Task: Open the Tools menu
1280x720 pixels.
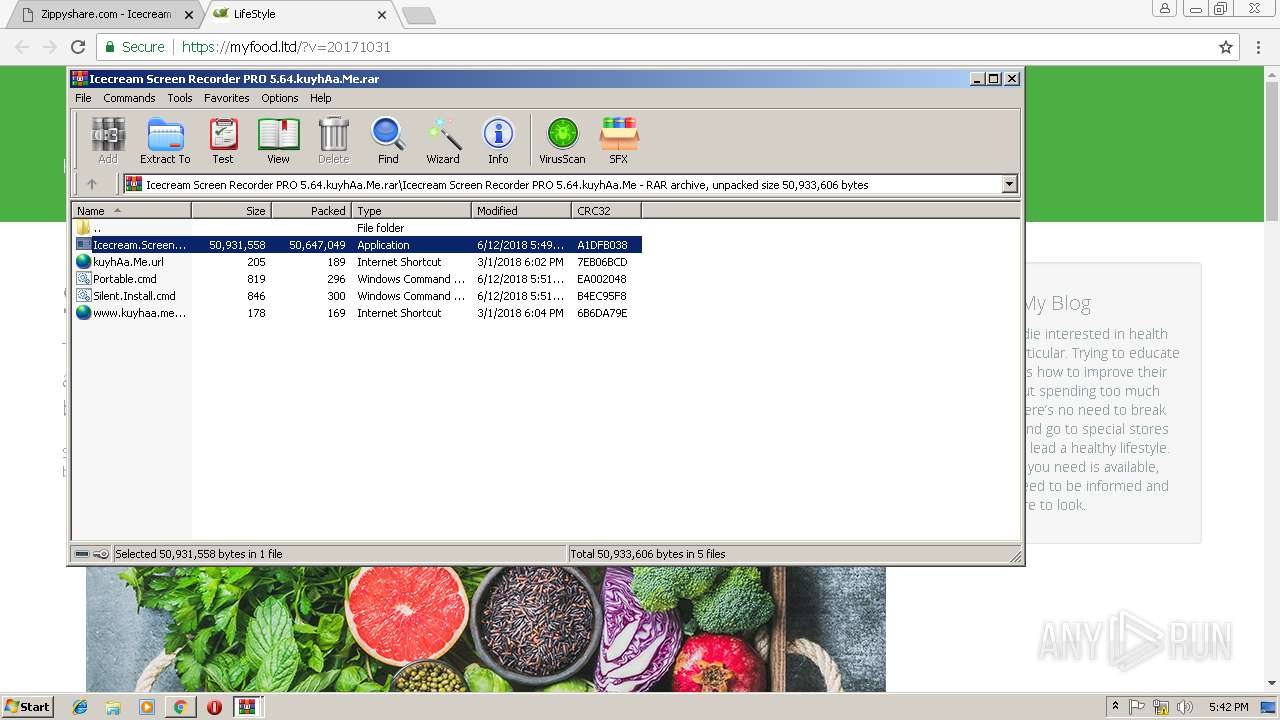Action: 180,98
